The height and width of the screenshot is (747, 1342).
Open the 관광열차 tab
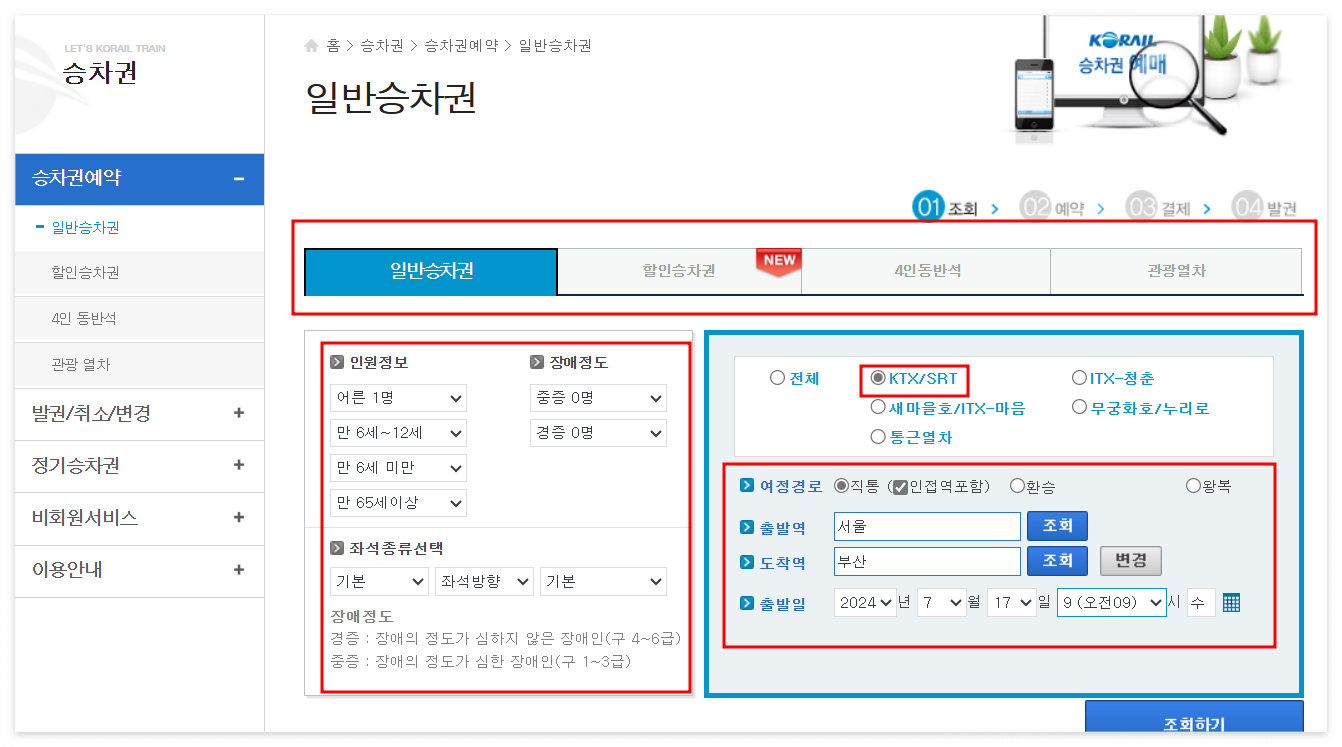1176,271
